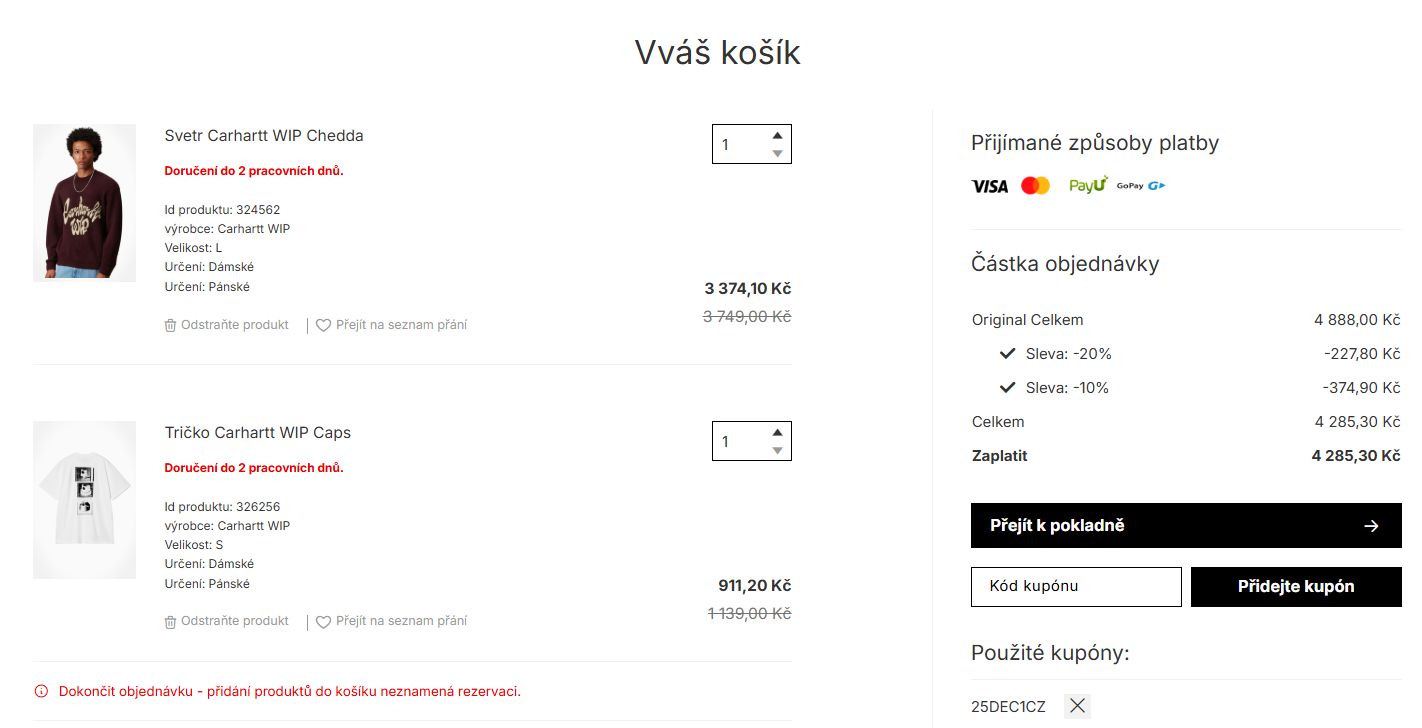Click the heart icon for Tričko Caps wishlist
Screen dimensions: 1422x728
tap(323, 622)
